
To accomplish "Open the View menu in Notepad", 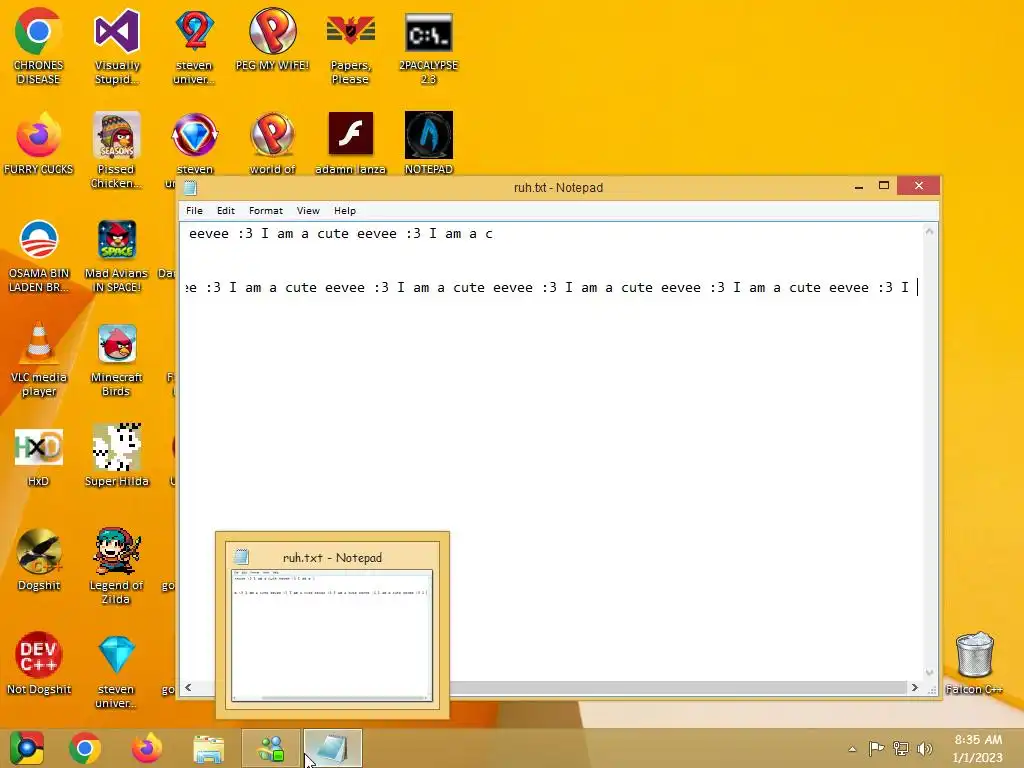I will point(308,210).
